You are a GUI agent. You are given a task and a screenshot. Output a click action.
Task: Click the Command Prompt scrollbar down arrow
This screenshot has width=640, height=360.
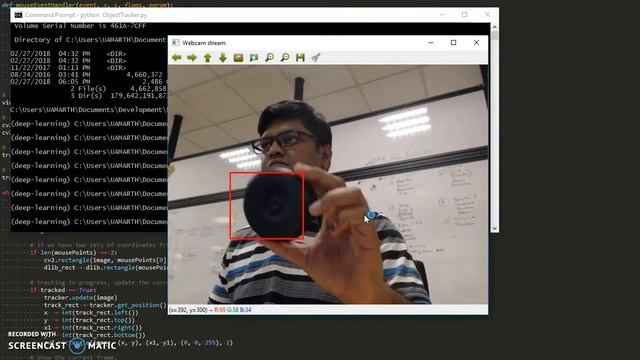pos(495,229)
